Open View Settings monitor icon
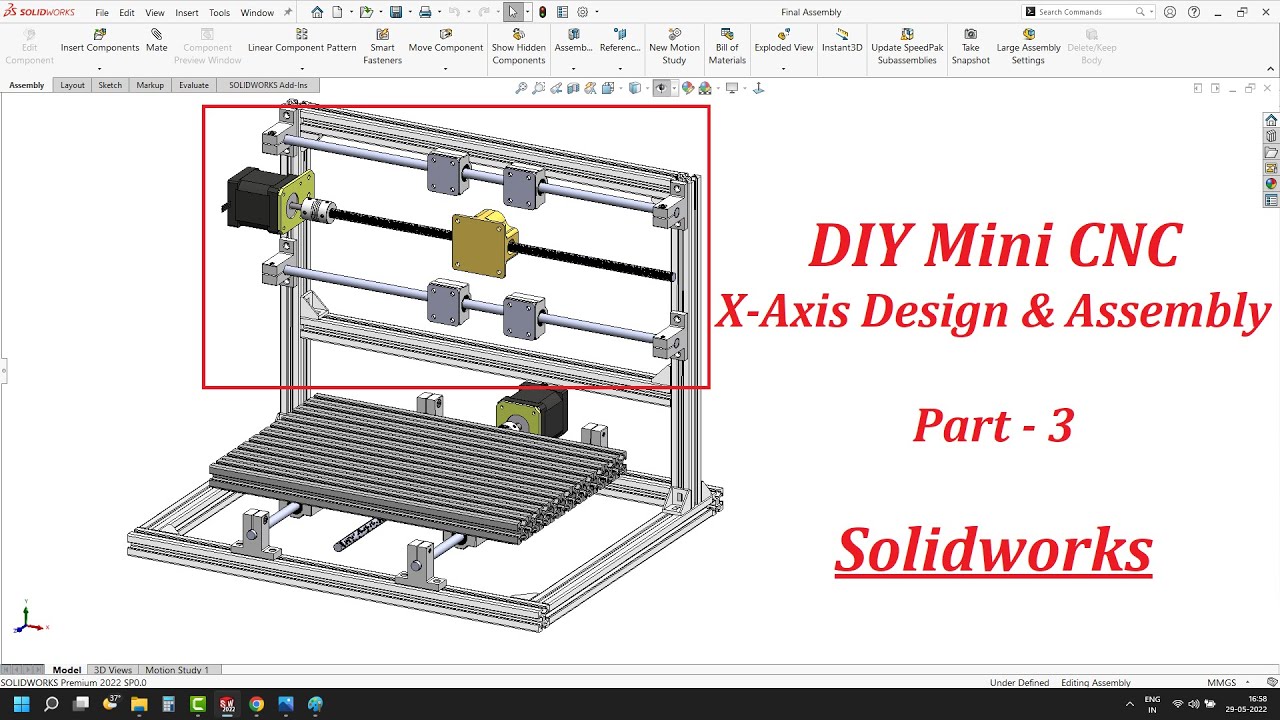 coord(732,88)
